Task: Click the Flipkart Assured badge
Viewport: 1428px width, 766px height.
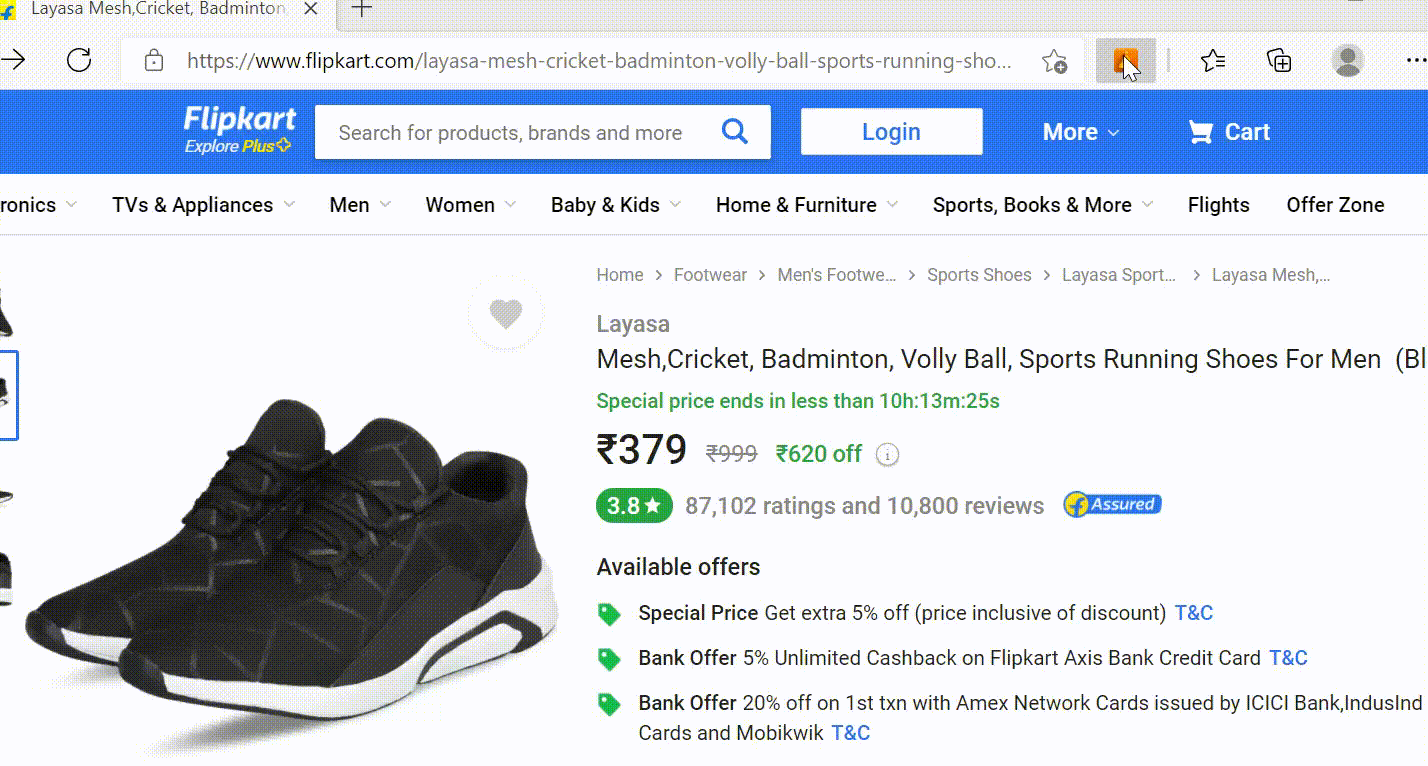Action: tap(1111, 505)
